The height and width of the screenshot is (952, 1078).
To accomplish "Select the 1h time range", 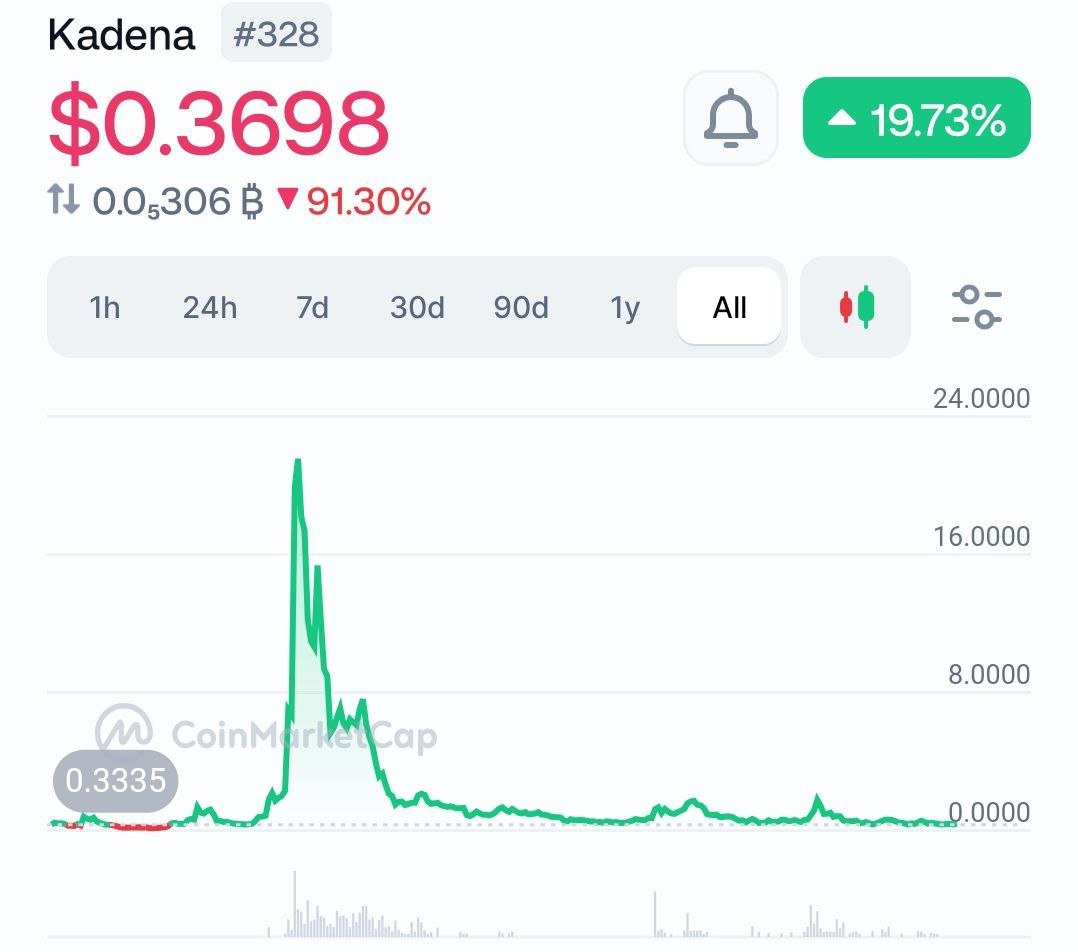I will tap(105, 307).
